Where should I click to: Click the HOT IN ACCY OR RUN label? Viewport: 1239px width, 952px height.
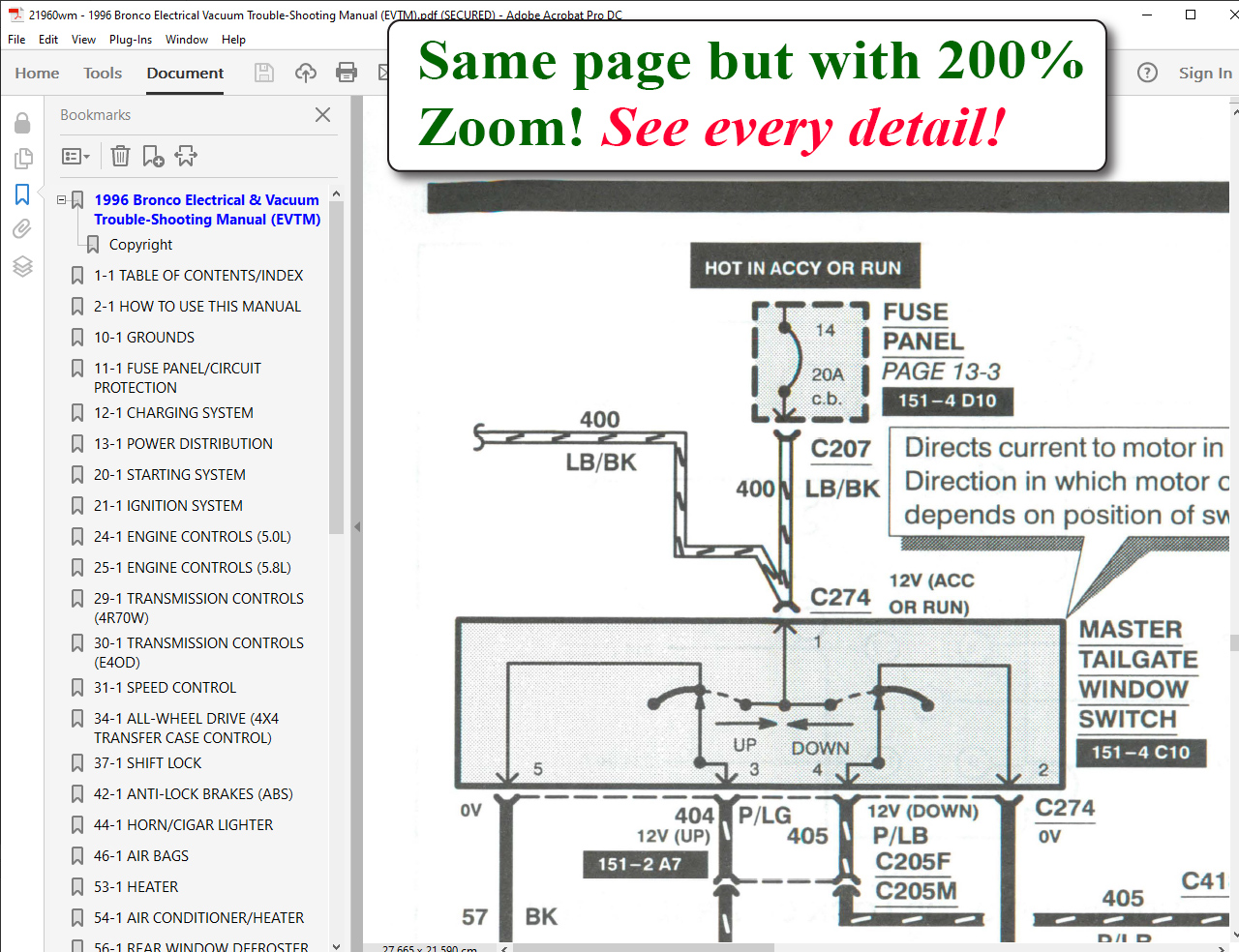[x=803, y=268]
